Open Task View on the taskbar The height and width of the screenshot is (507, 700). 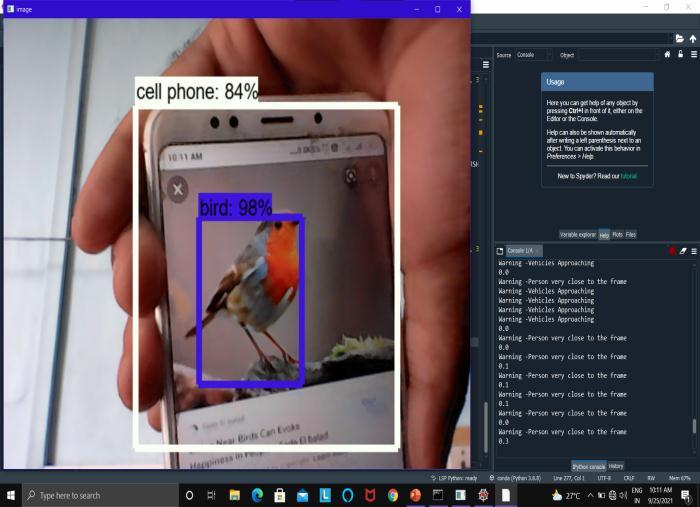click(x=211, y=495)
